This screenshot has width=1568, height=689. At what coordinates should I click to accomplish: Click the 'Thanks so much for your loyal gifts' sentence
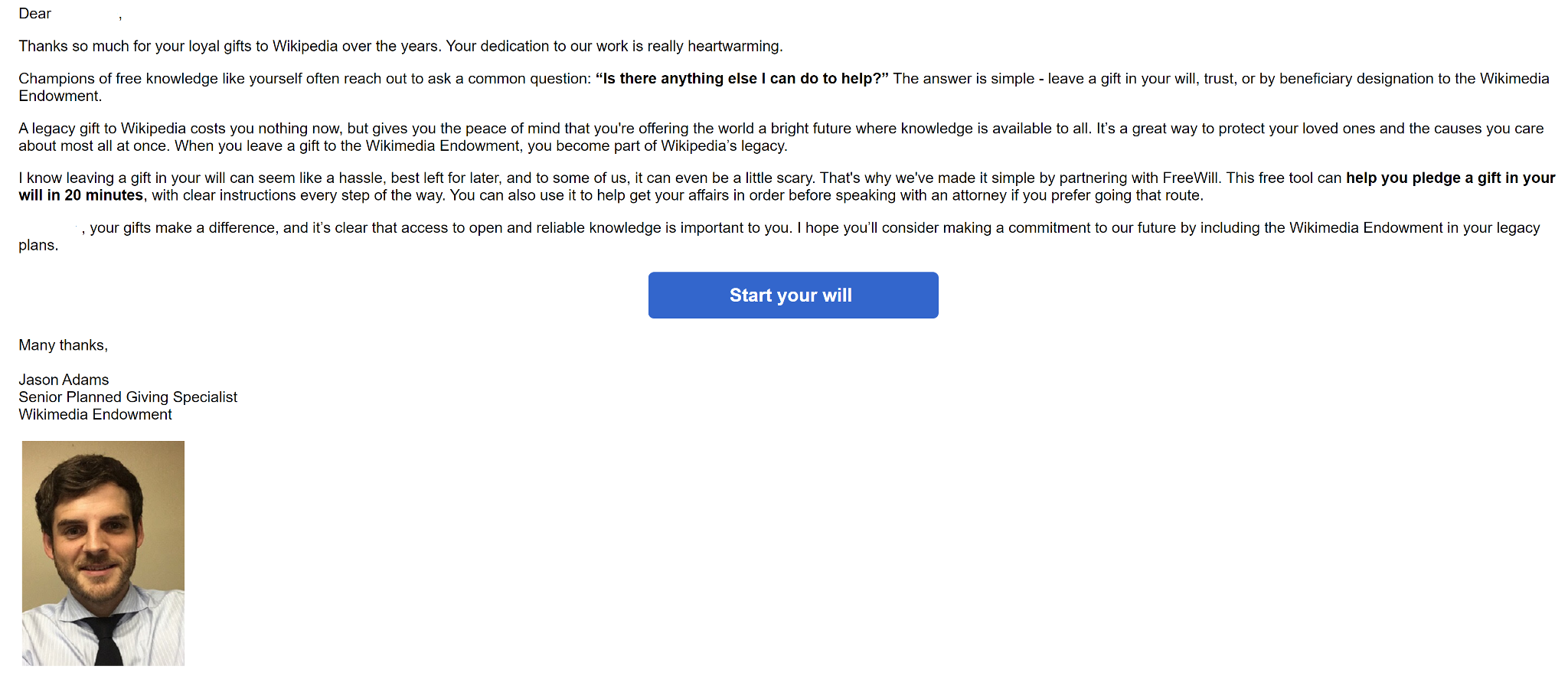coord(230,46)
